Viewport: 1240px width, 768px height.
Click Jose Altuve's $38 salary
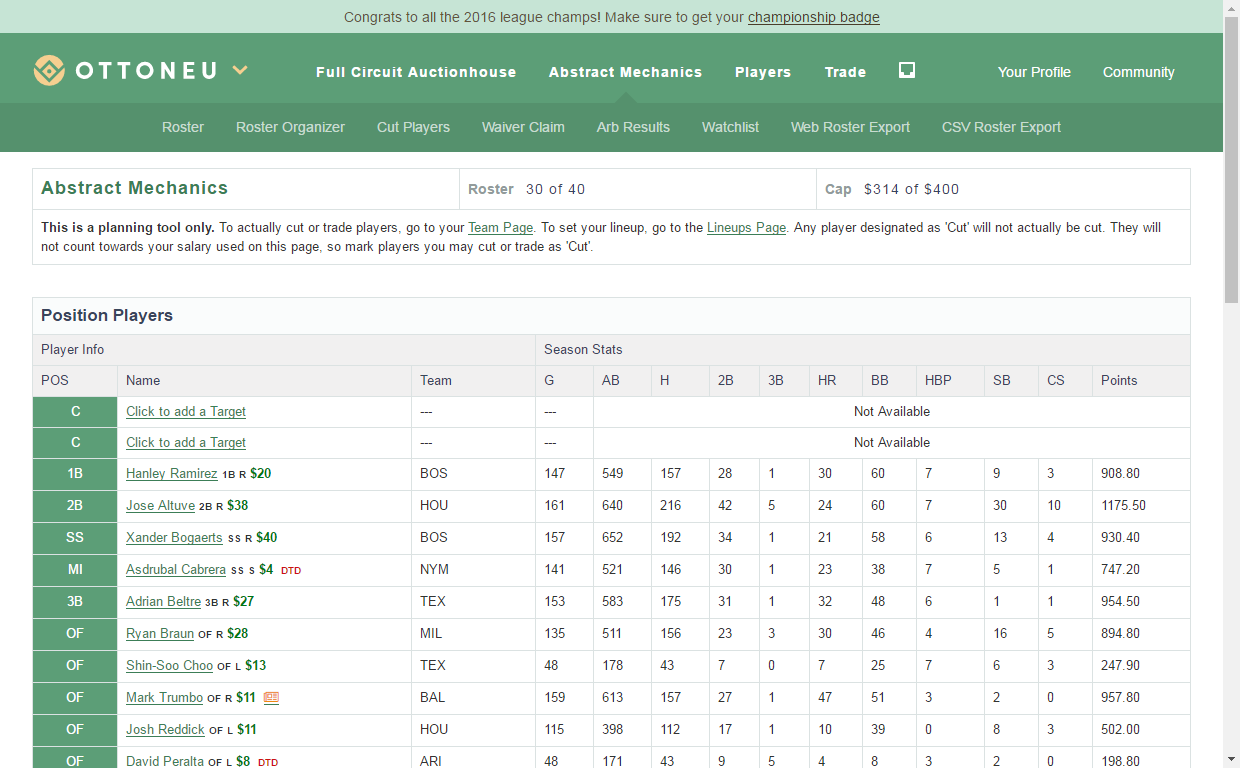[237, 506]
